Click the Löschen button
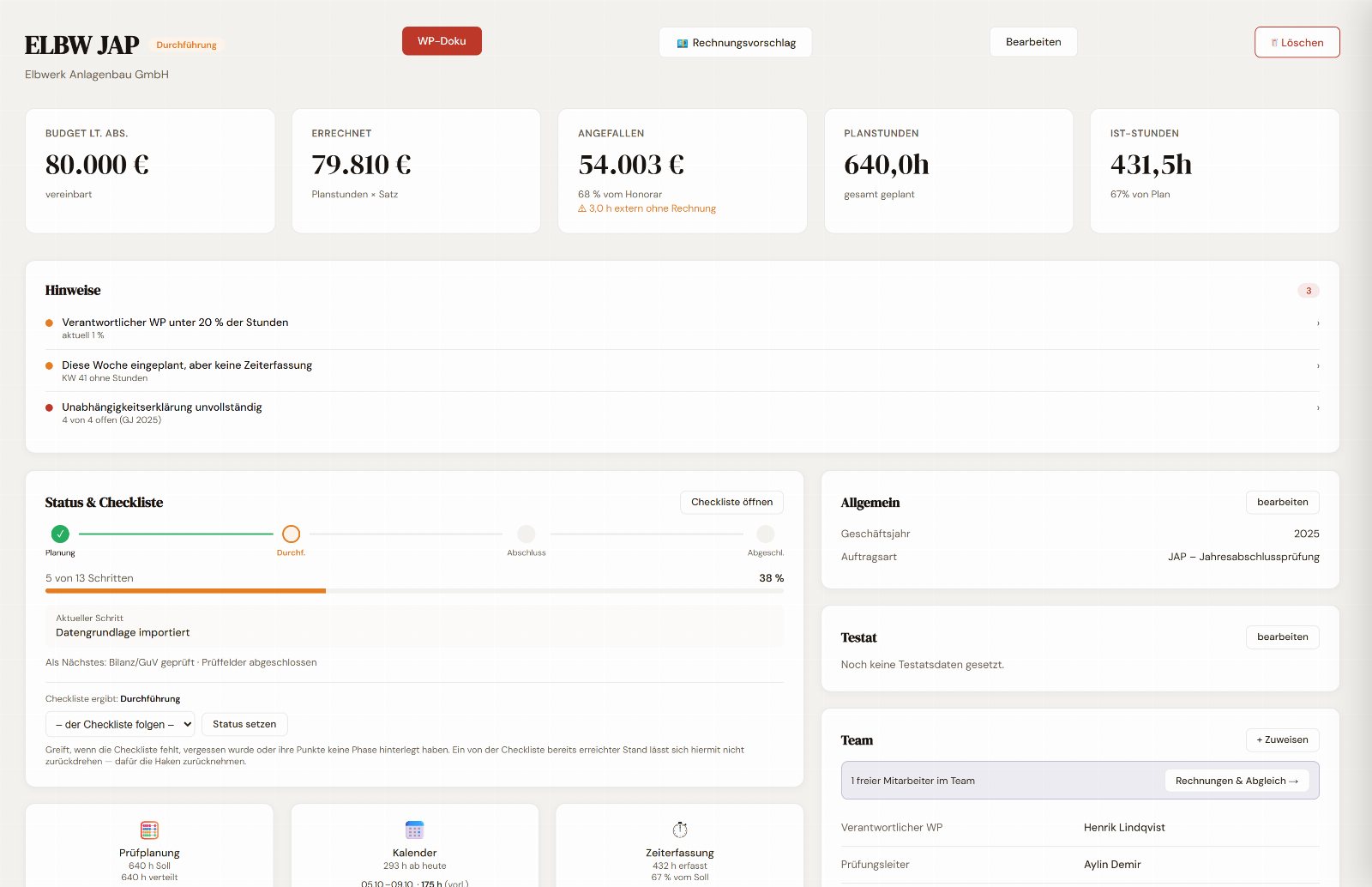This screenshot has height=887, width=1372. pyautogui.click(x=1297, y=42)
